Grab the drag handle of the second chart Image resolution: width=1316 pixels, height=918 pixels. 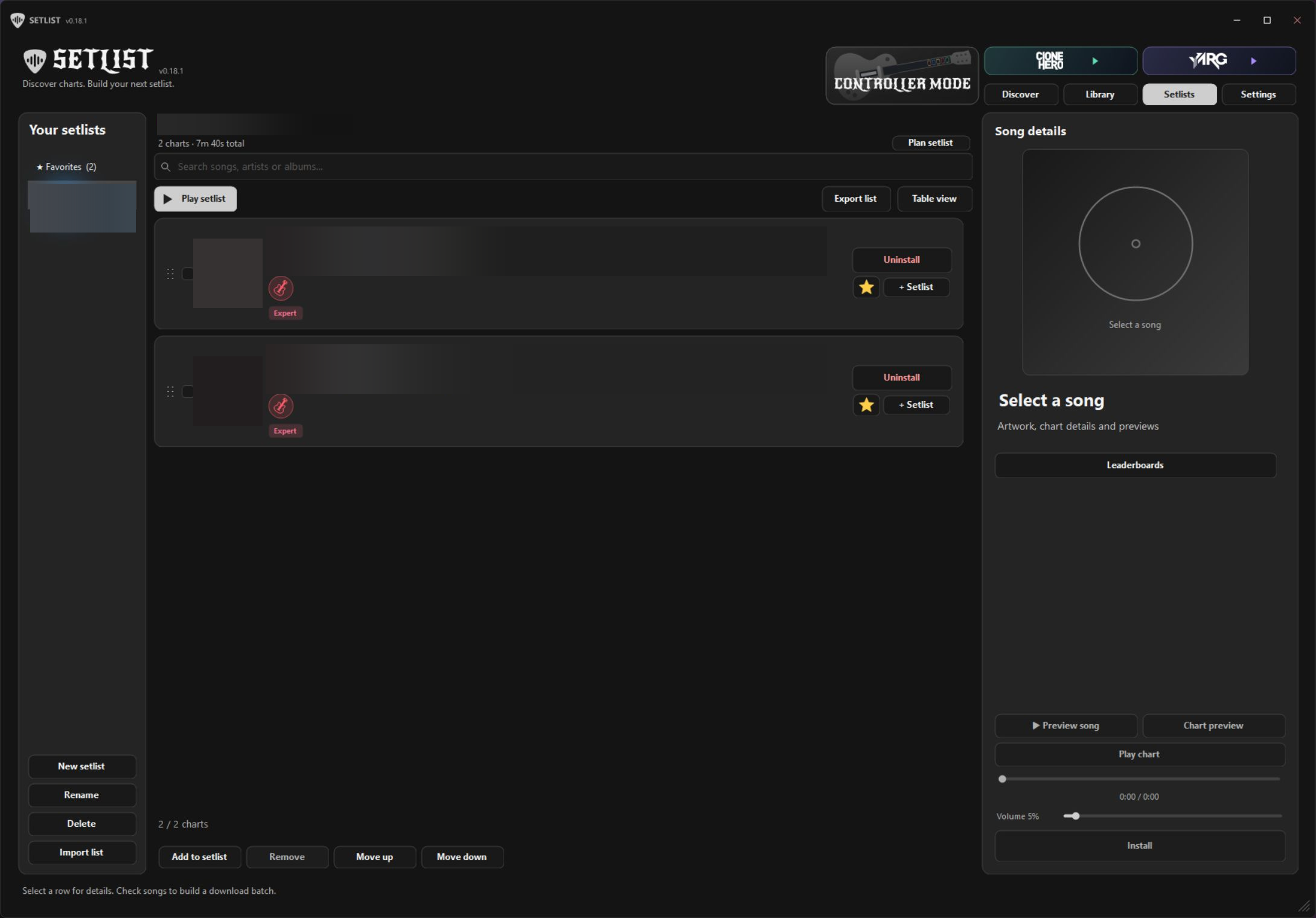tap(170, 391)
